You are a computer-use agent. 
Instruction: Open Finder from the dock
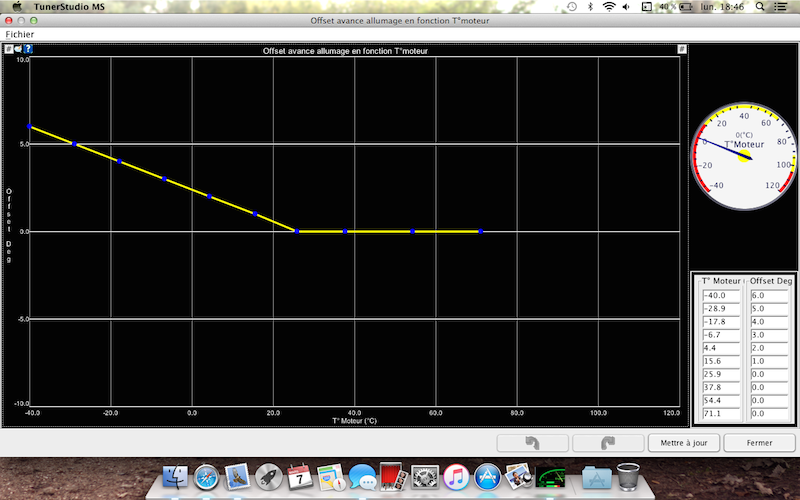click(175, 478)
